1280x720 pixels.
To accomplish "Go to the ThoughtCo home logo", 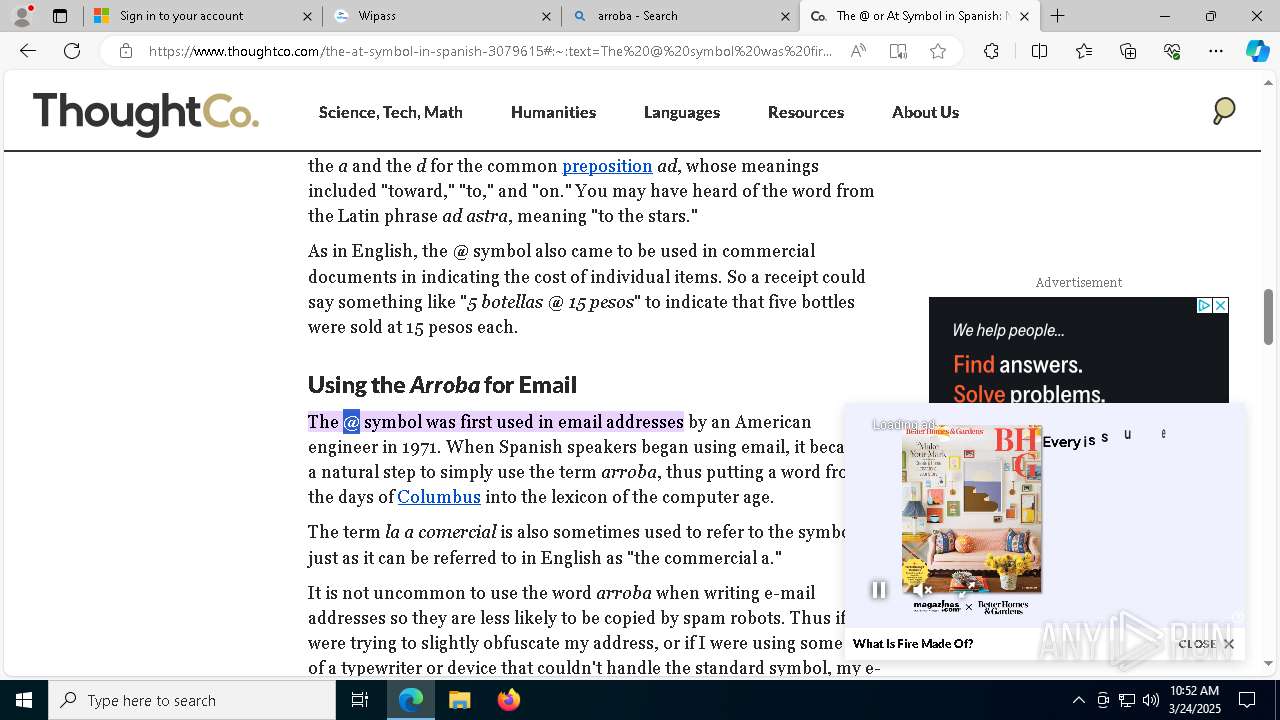I will 146,113.
